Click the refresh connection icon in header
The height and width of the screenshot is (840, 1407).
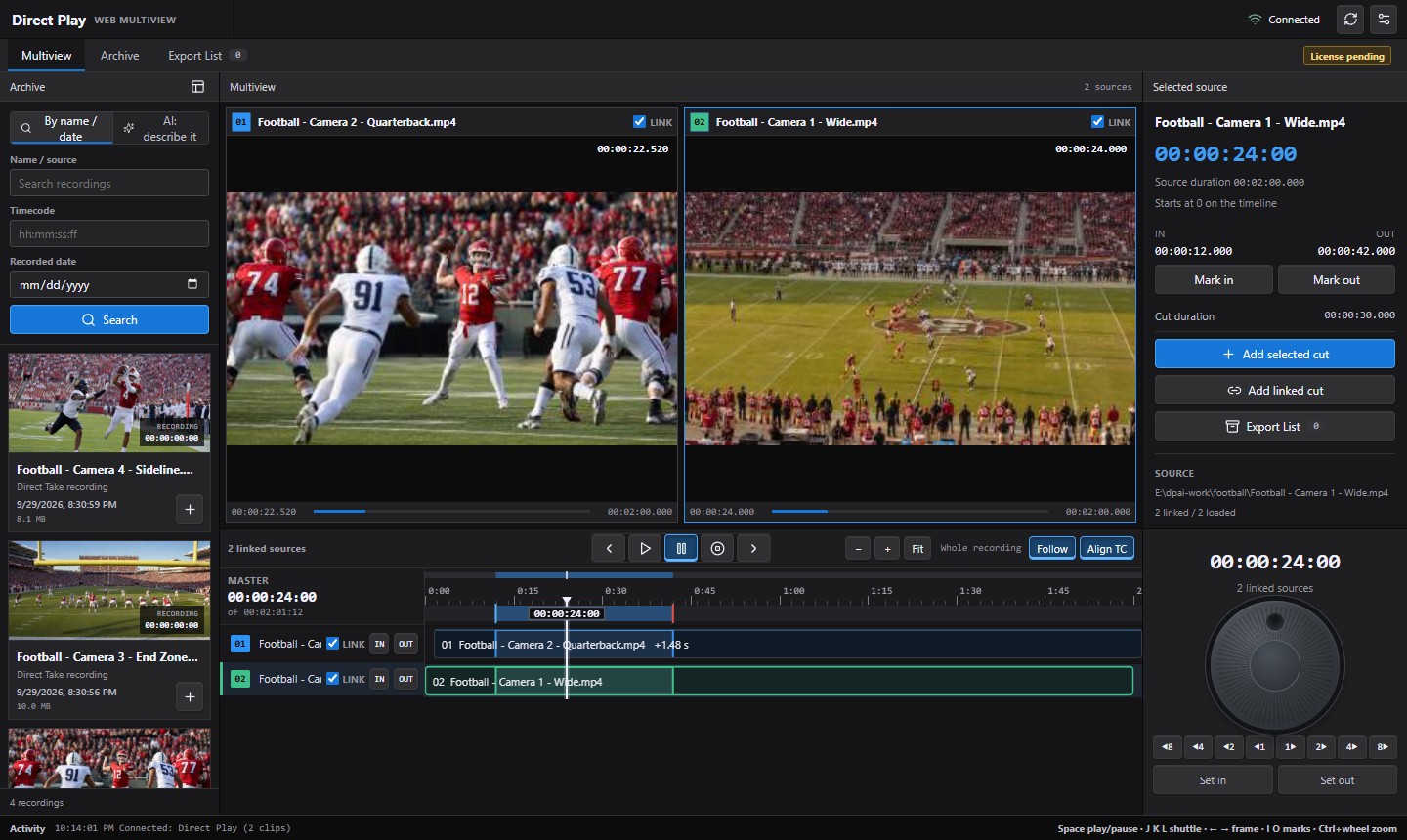pos(1350,20)
